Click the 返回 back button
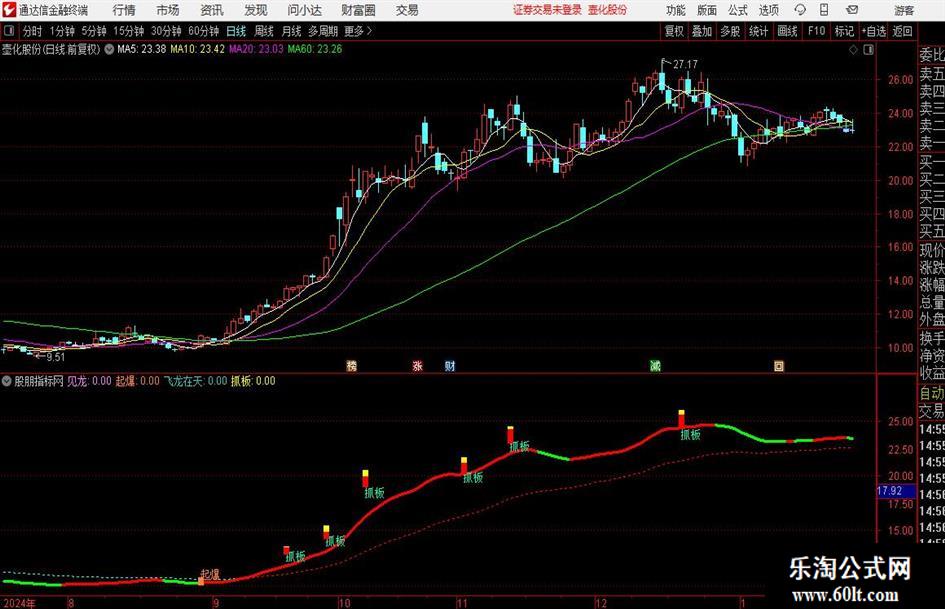This screenshot has width=945, height=609. [x=902, y=31]
